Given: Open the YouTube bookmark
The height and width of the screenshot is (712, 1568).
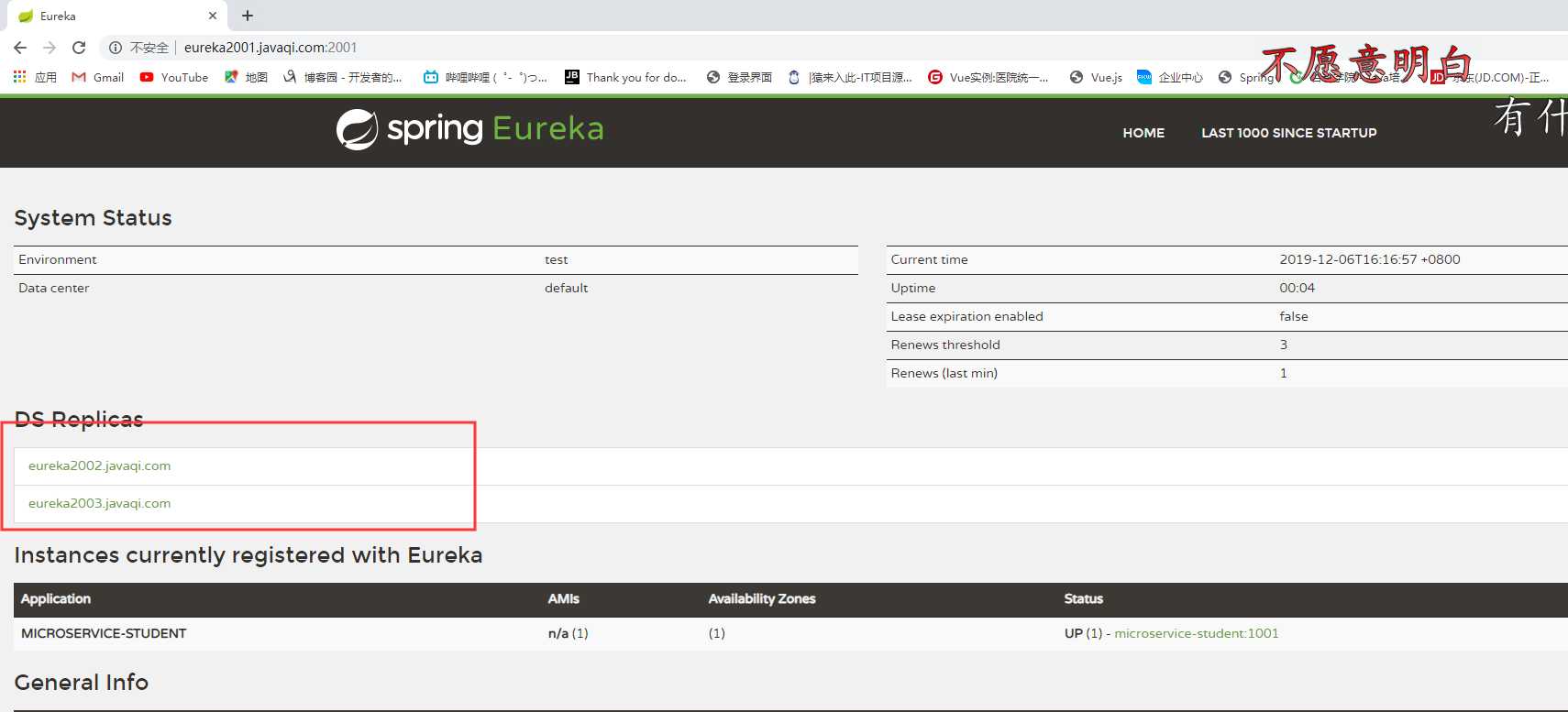Looking at the screenshot, I should [x=174, y=77].
